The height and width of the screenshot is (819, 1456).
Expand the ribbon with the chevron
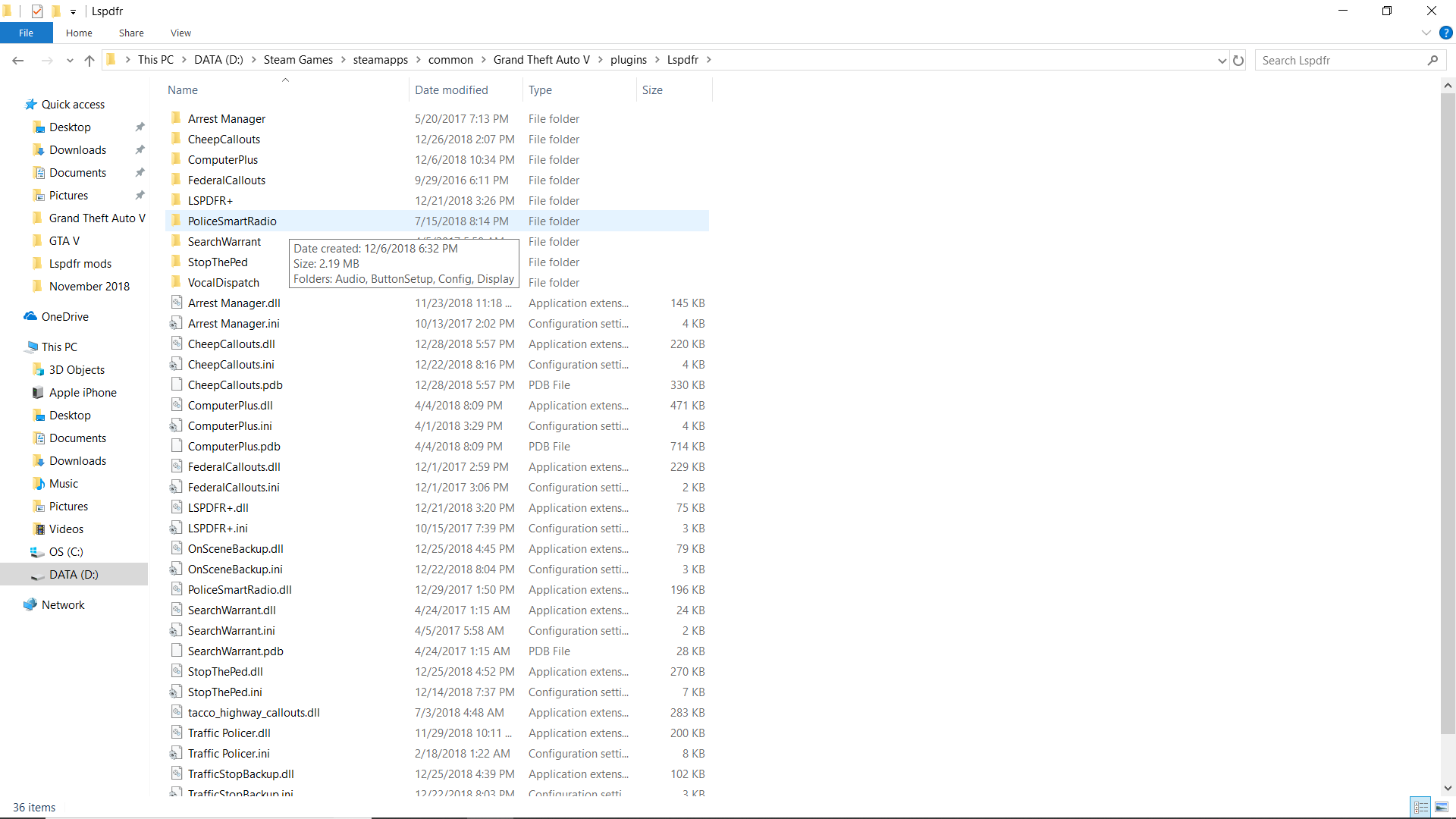1426,33
